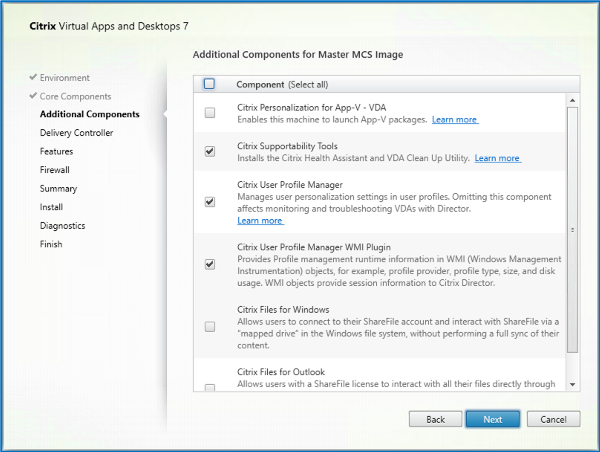The image size is (600, 452).
Task: Cancel the installation wizard
Action: (x=553, y=419)
